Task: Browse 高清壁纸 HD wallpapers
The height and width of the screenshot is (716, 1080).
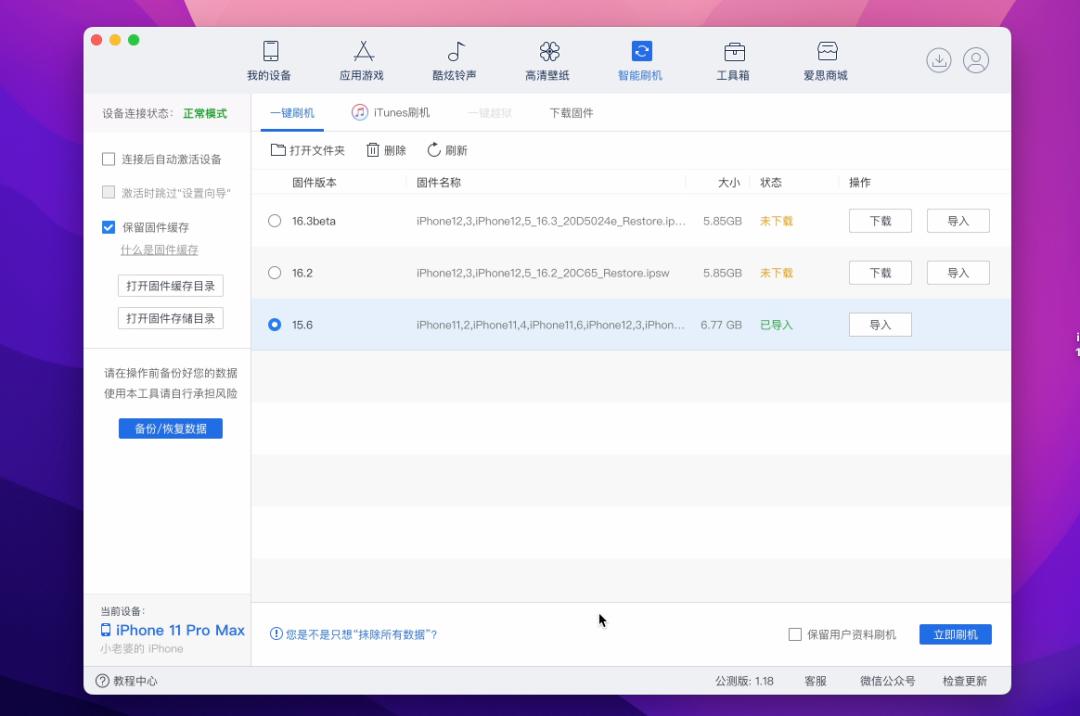Action: click(x=548, y=60)
